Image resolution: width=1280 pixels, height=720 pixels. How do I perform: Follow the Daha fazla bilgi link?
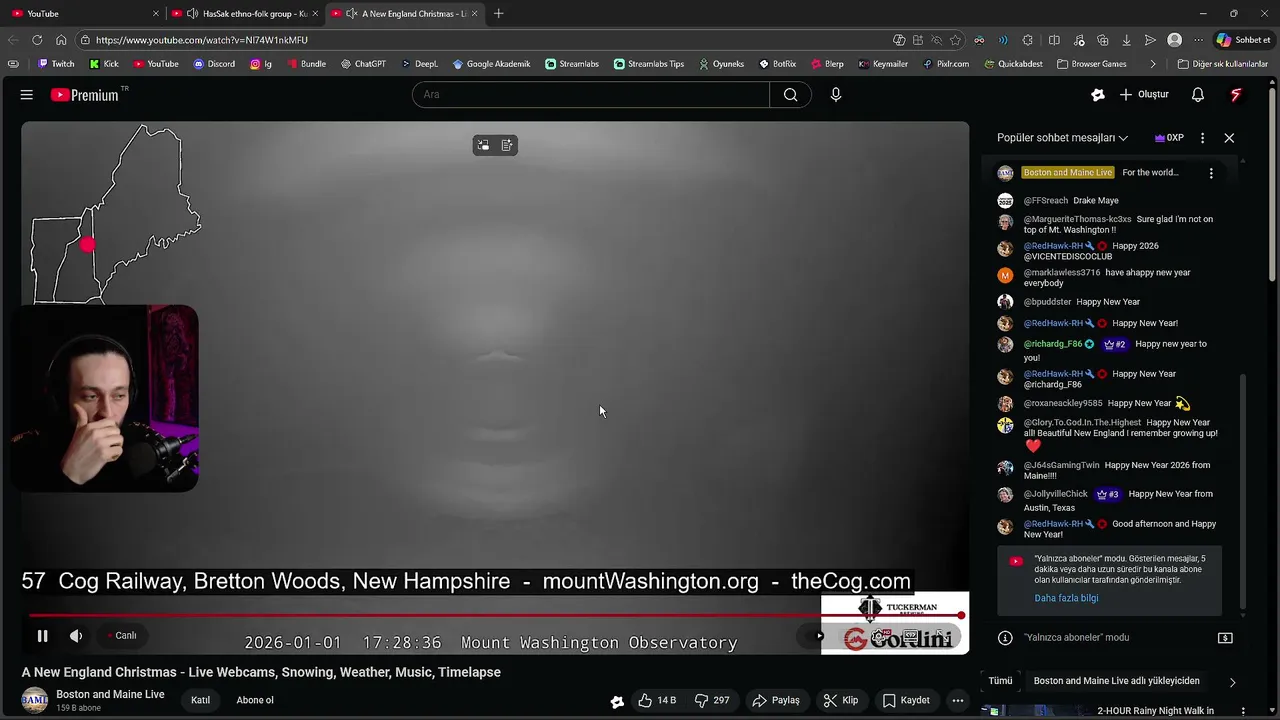tap(1066, 598)
